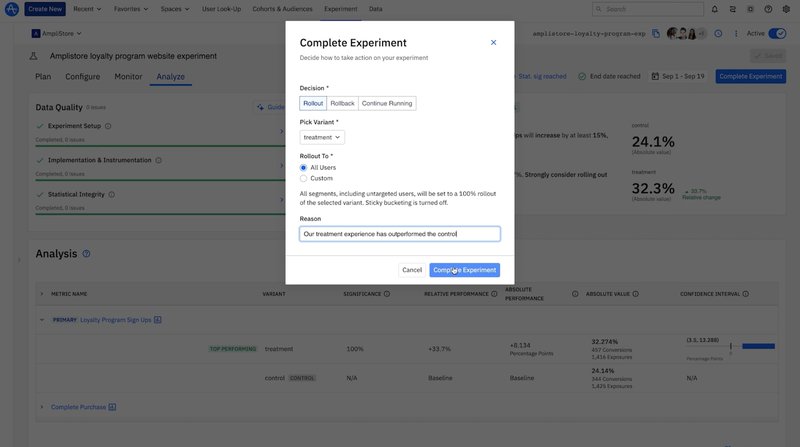Open the Pick Variant treatment dropdown

(x=322, y=137)
